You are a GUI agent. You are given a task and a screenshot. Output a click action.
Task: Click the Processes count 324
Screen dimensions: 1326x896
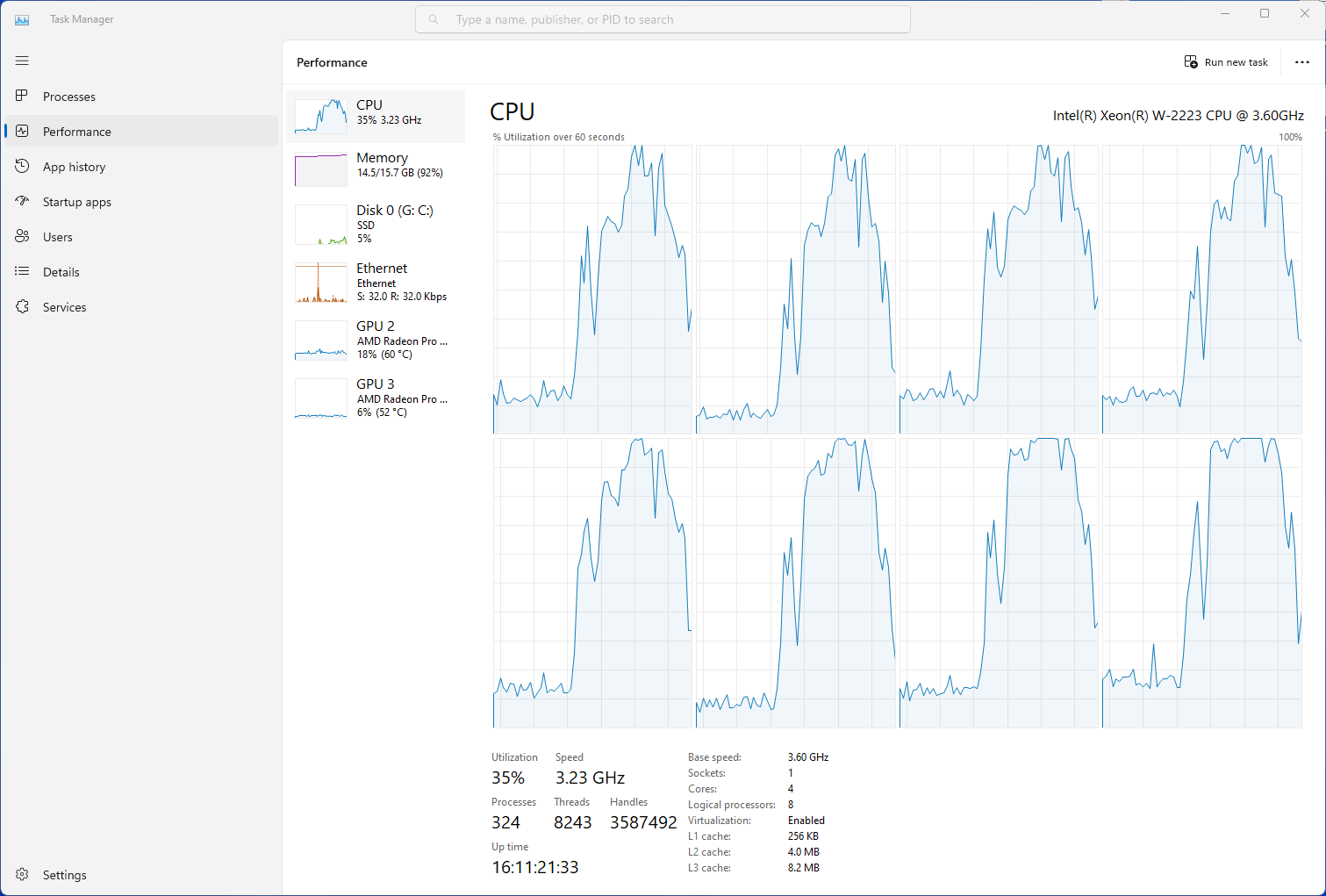click(505, 823)
